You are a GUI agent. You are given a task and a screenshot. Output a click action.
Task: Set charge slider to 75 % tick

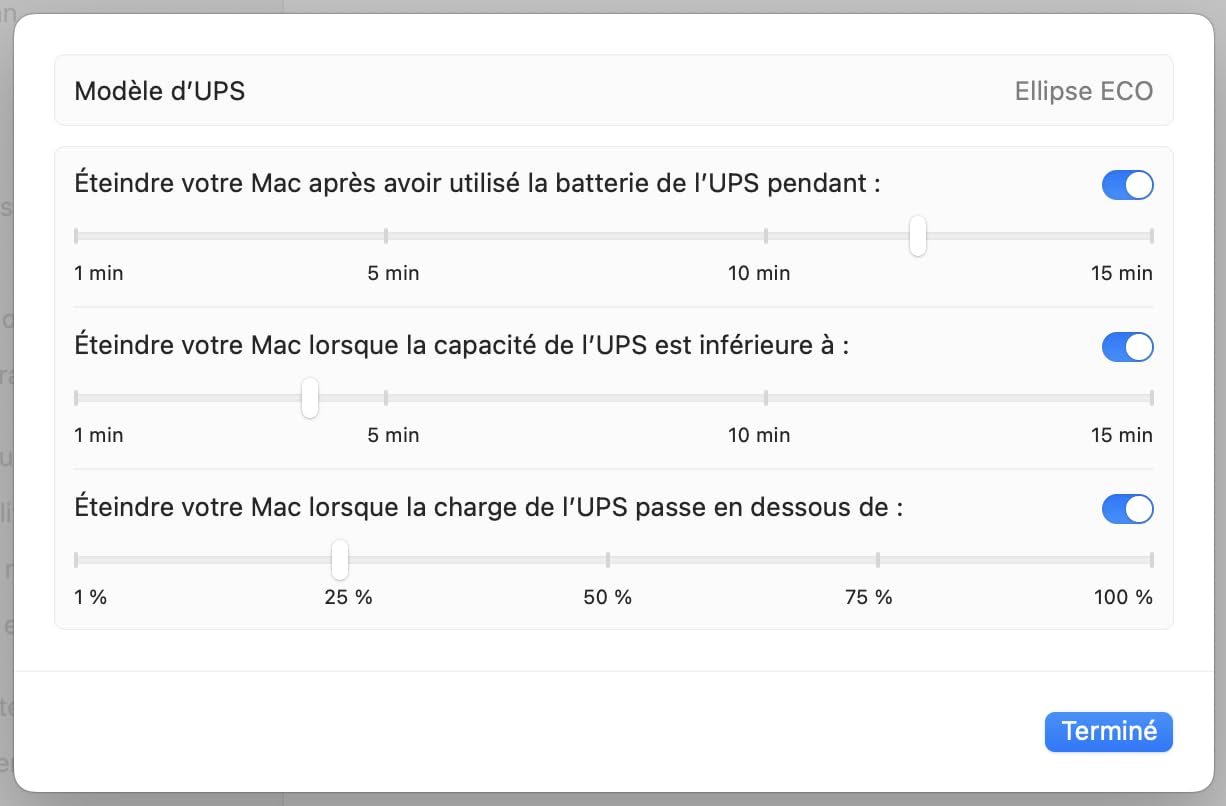878,560
